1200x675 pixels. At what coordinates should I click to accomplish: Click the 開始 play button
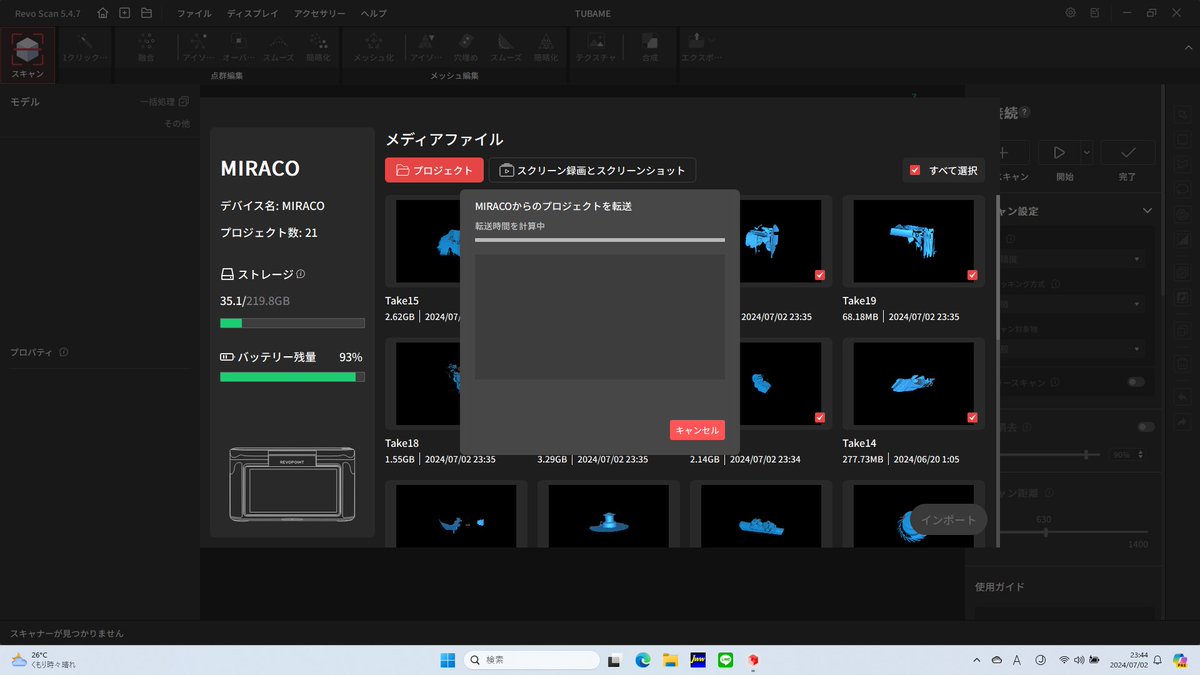pyautogui.click(x=1059, y=152)
